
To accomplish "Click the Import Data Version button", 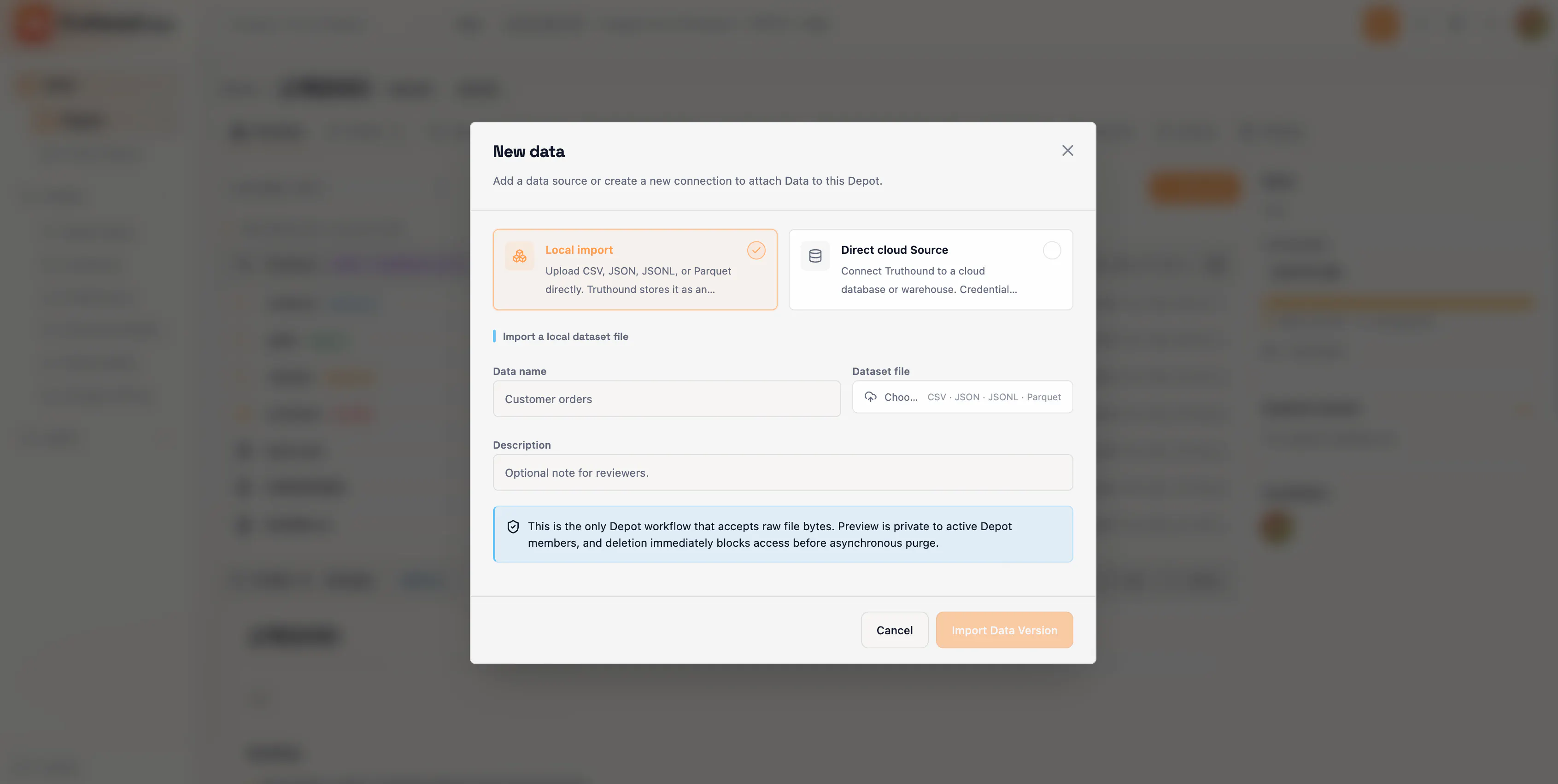I will [1004, 630].
